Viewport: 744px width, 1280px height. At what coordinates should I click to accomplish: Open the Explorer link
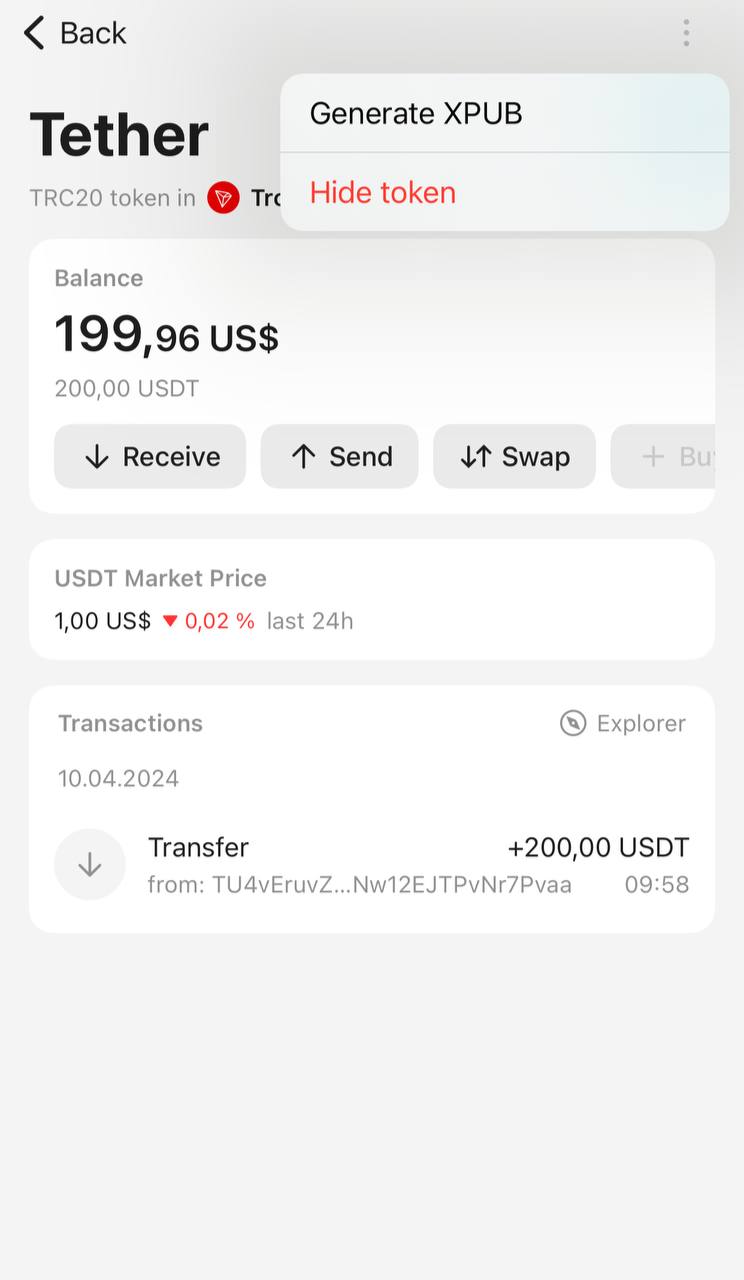tap(640, 723)
